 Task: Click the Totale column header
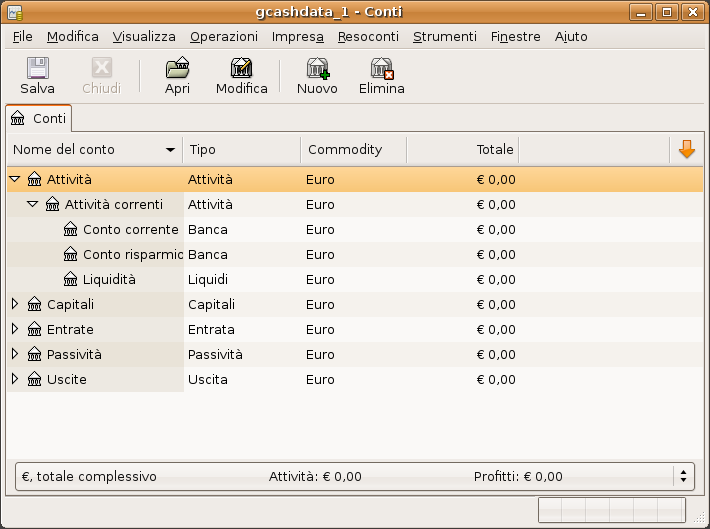[462, 149]
